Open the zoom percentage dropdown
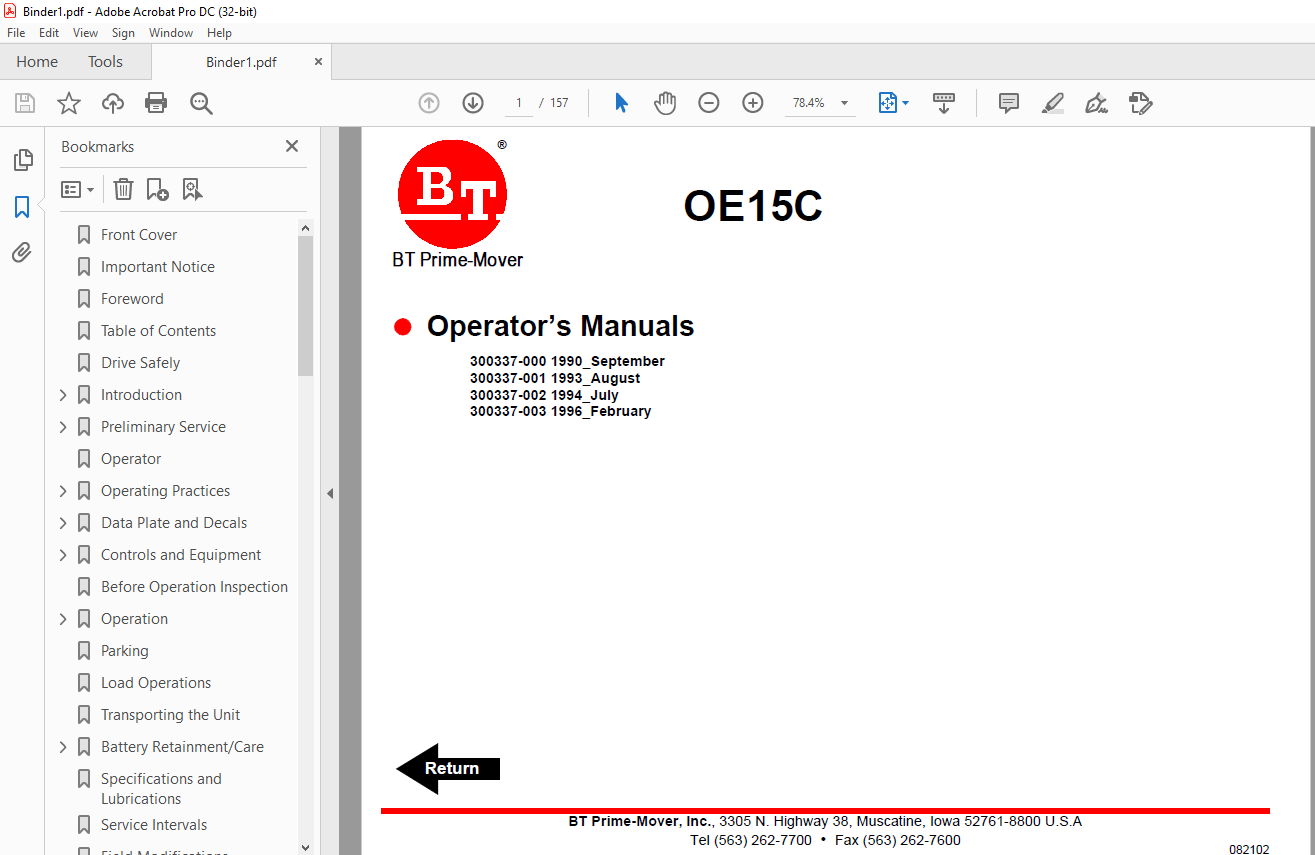Screen dimensions: 1315x855 (844, 103)
